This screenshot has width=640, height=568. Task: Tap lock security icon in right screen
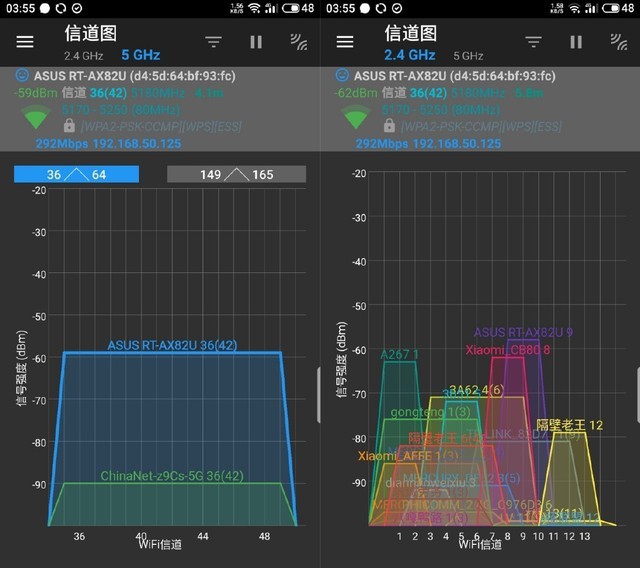click(x=389, y=126)
